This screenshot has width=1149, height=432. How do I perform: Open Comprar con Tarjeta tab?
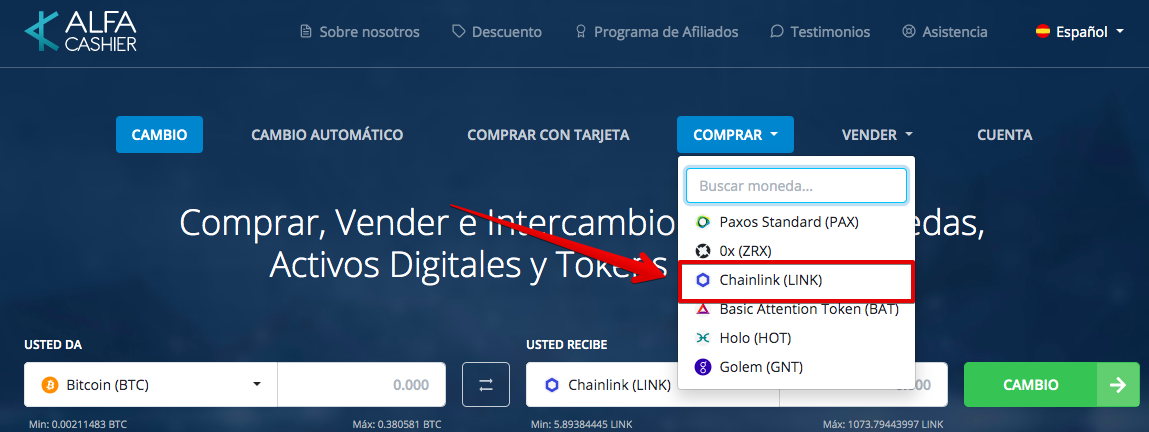point(548,135)
